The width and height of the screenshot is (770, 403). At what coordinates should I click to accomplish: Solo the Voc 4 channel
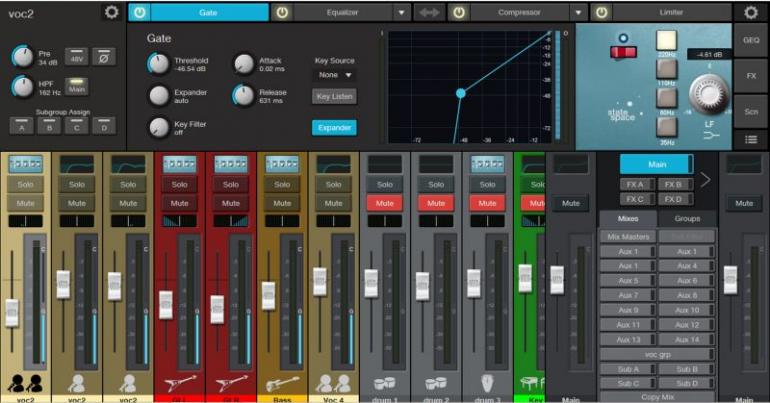(333, 185)
